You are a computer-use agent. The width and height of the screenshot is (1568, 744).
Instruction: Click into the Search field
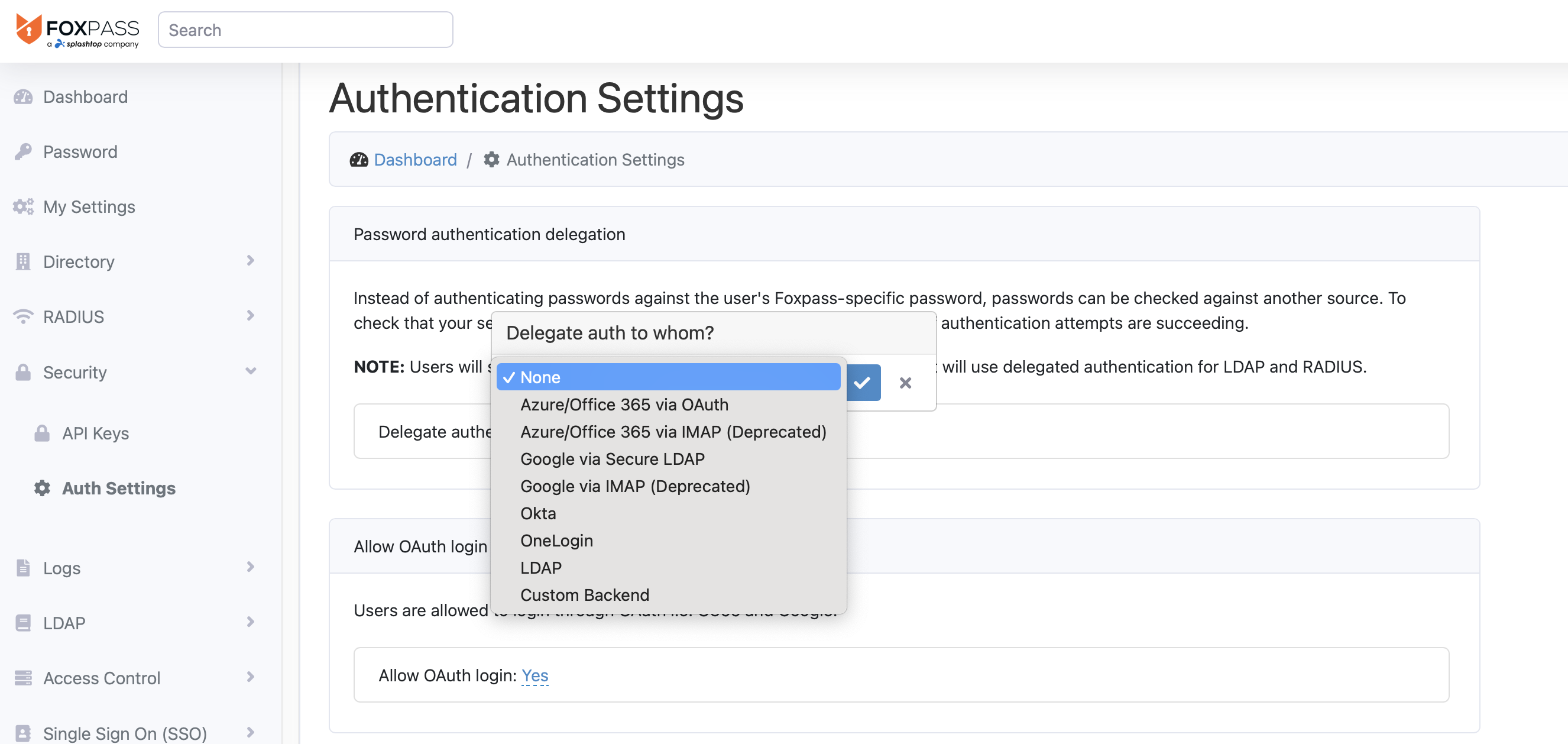coord(305,30)
